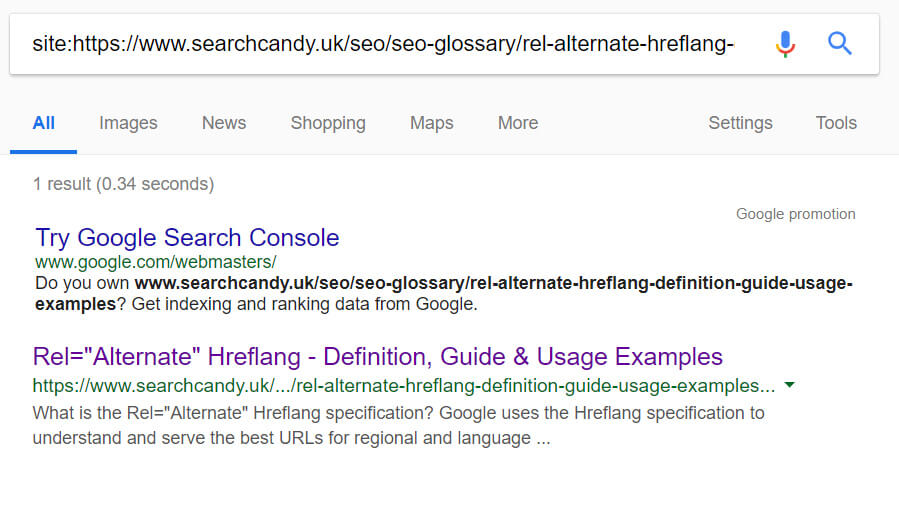Click the Google promotion label
The height and width of the screenshot is (513, 899).
(x=795, y=214)
